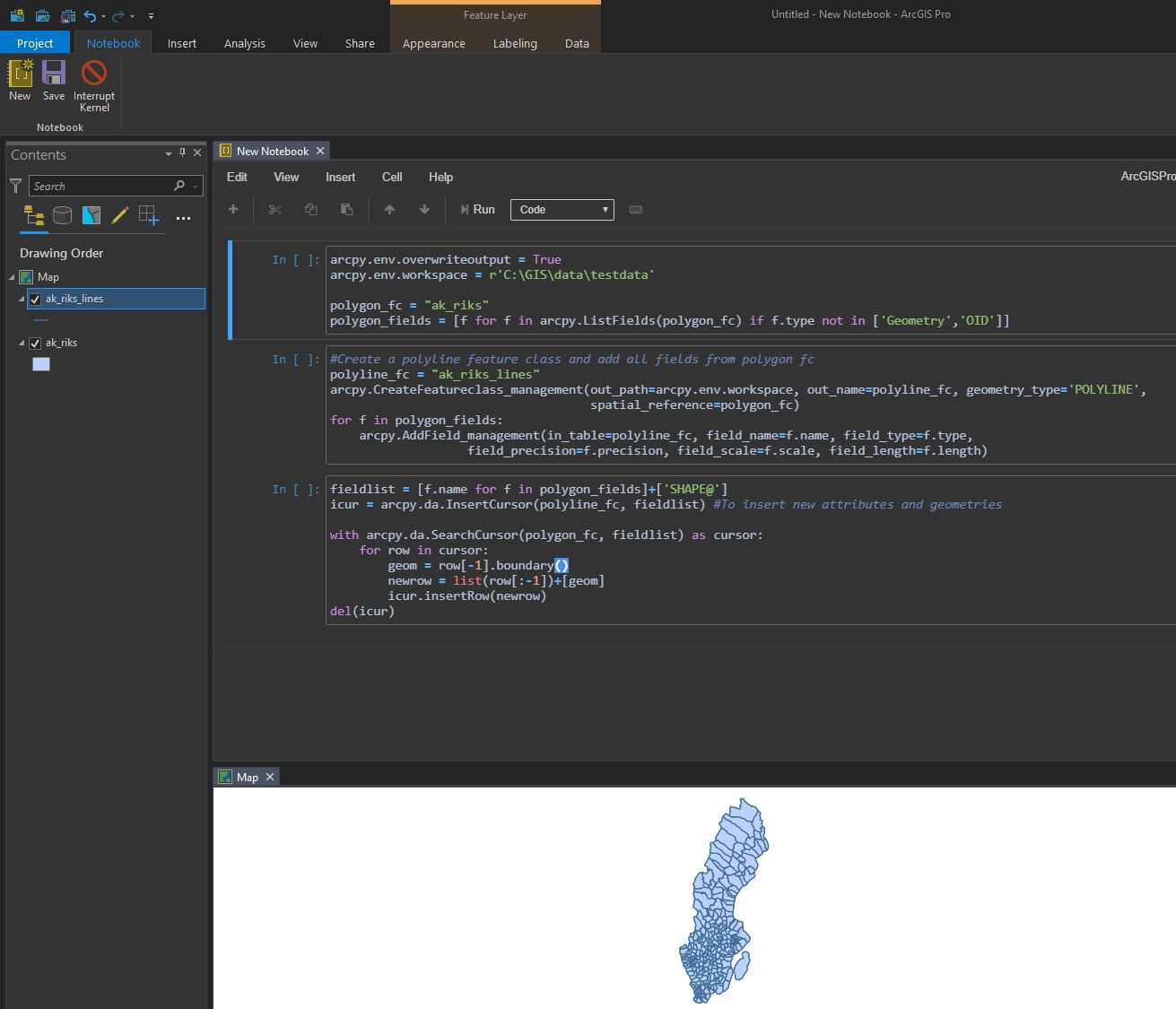This screenshot has height=1009, width=1176.
Task: Switch to the ribbon Insert tab
Action: (x=182, y=43)
